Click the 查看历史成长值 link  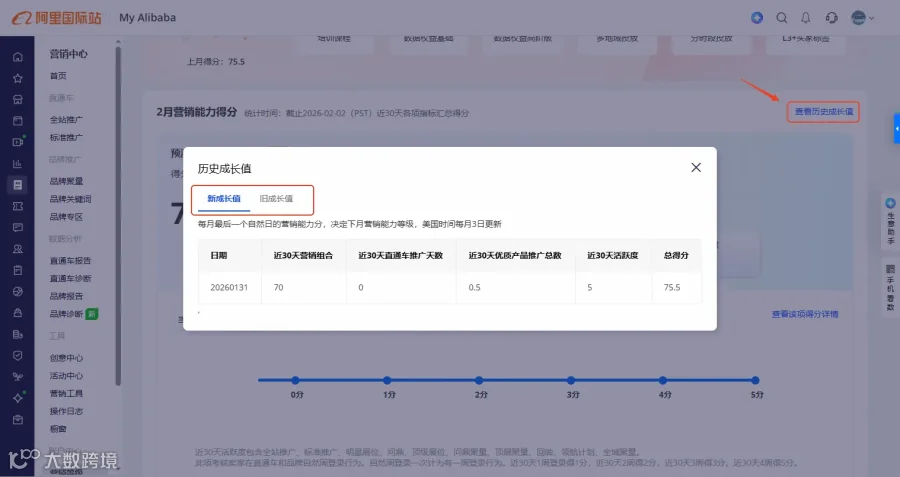tap(824, 111)
